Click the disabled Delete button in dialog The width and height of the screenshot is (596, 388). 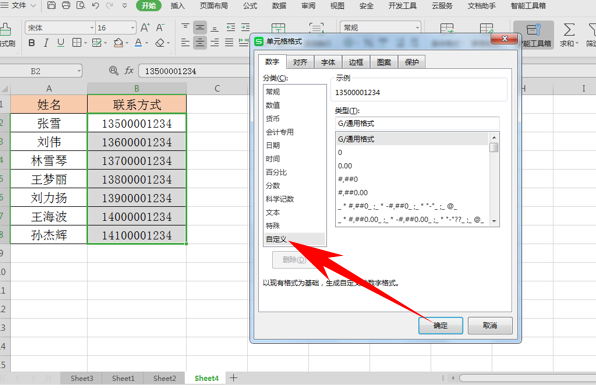pos(294,260)
